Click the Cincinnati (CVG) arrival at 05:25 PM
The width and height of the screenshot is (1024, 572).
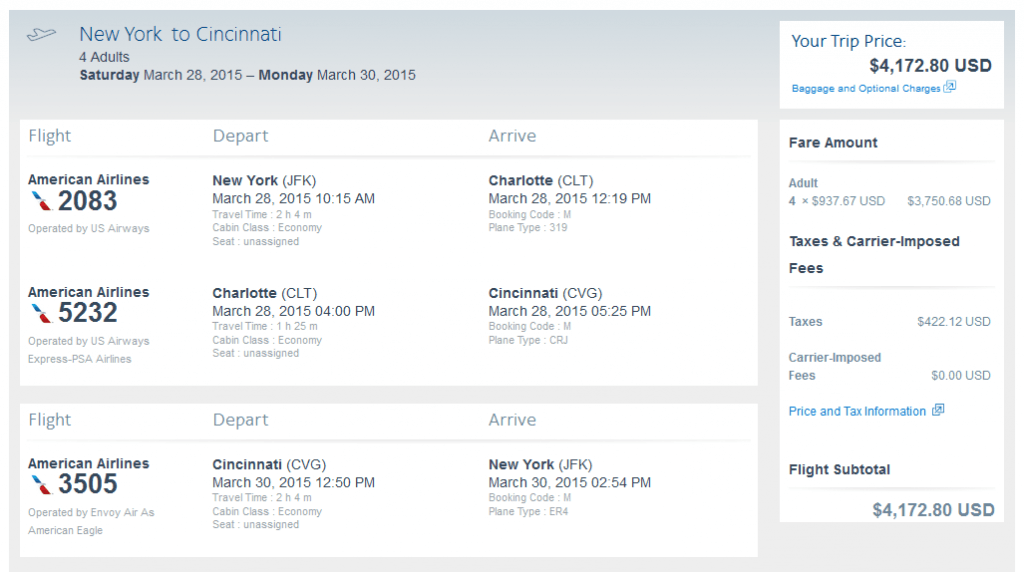pos(545,293)
